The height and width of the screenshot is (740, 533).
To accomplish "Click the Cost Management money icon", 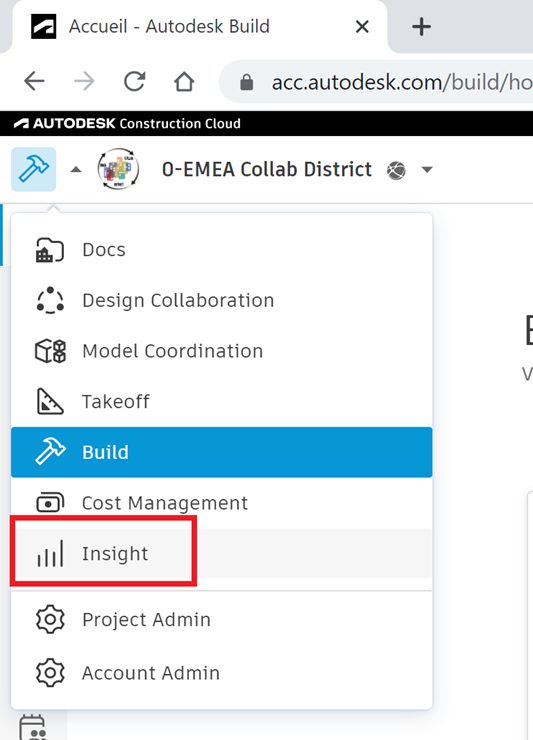I will tap(50, 503).
